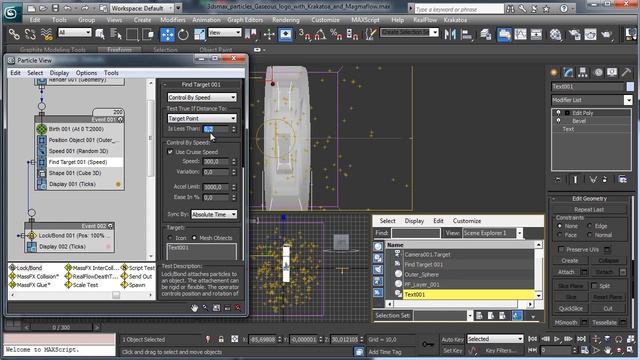This screenshot has width=640, height=360.
Task: Click the Align tool icon
Action: (466, 35)
